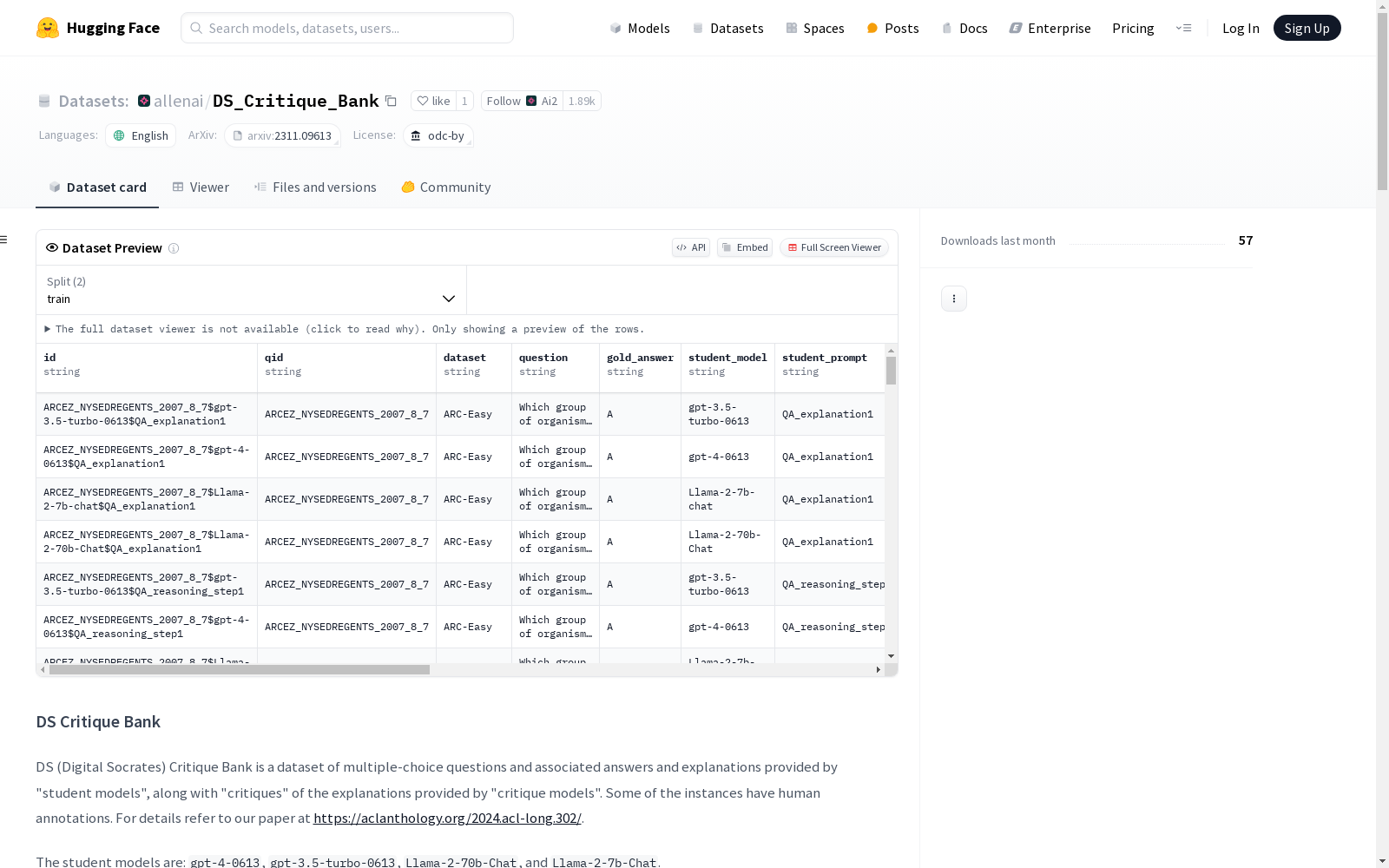
Task: Click the 1.89k followers count
Action: [x=582, y=101]
